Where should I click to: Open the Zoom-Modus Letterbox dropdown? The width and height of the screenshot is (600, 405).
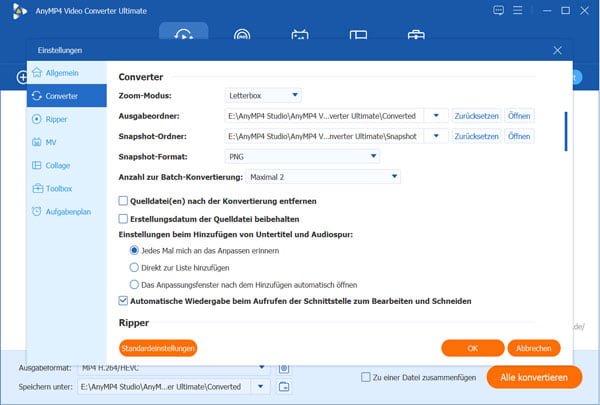pos(263,95)
